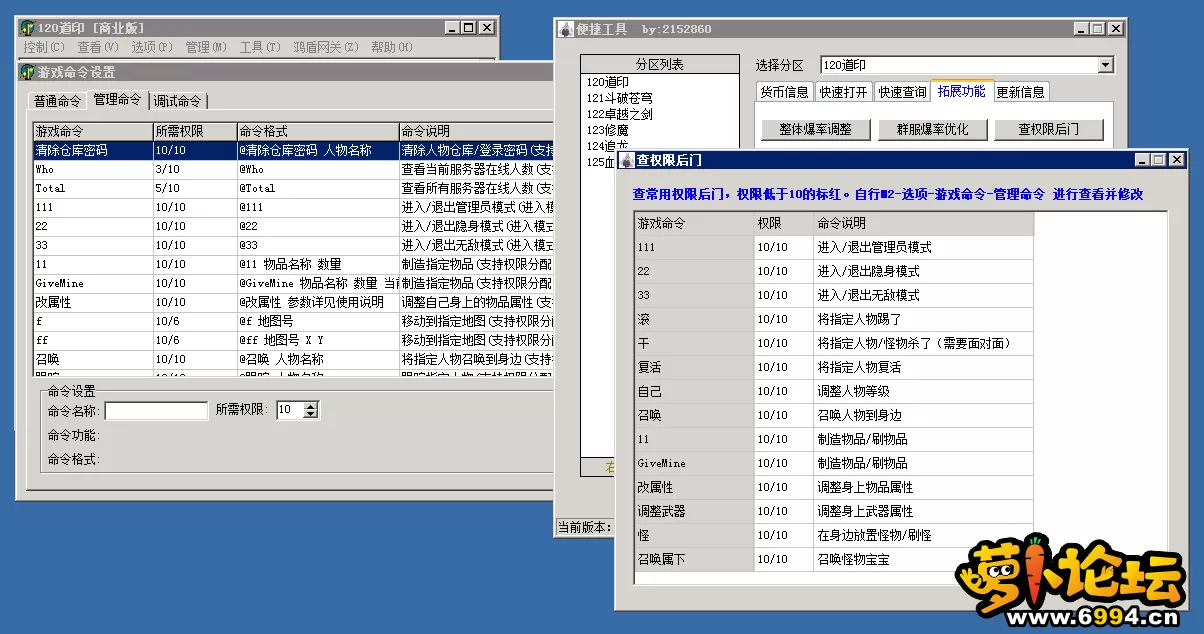Open the 控制(C) menu
The width and height of the screenshot is (1204, 634).
[x=42, y=47]
